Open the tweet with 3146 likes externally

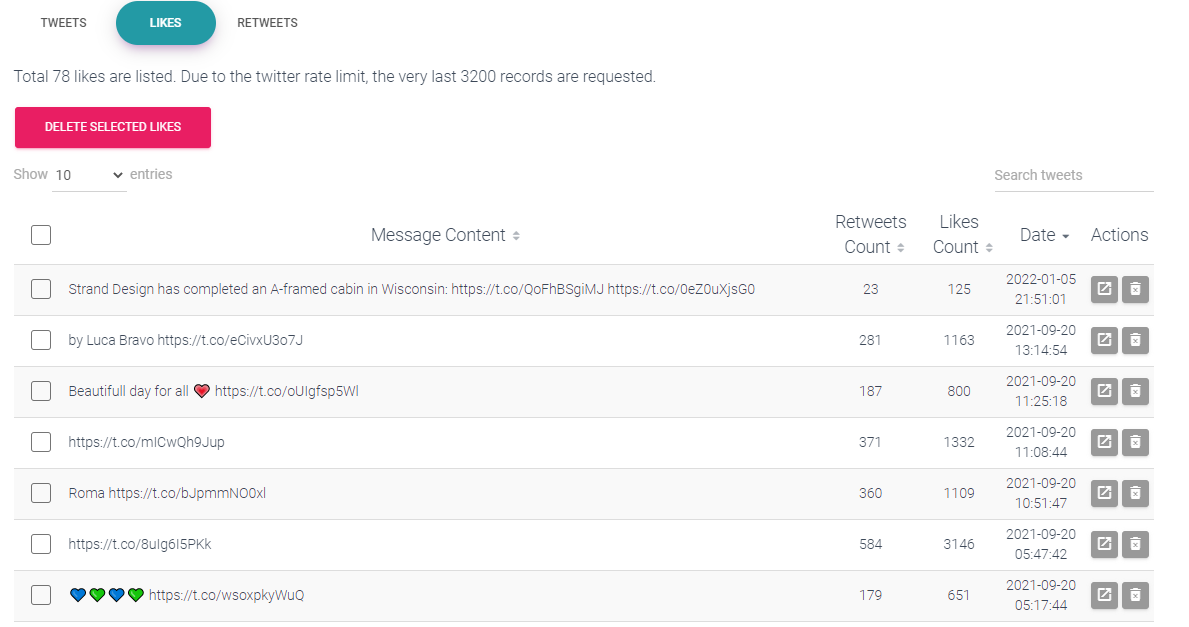tap(1104, 544)
